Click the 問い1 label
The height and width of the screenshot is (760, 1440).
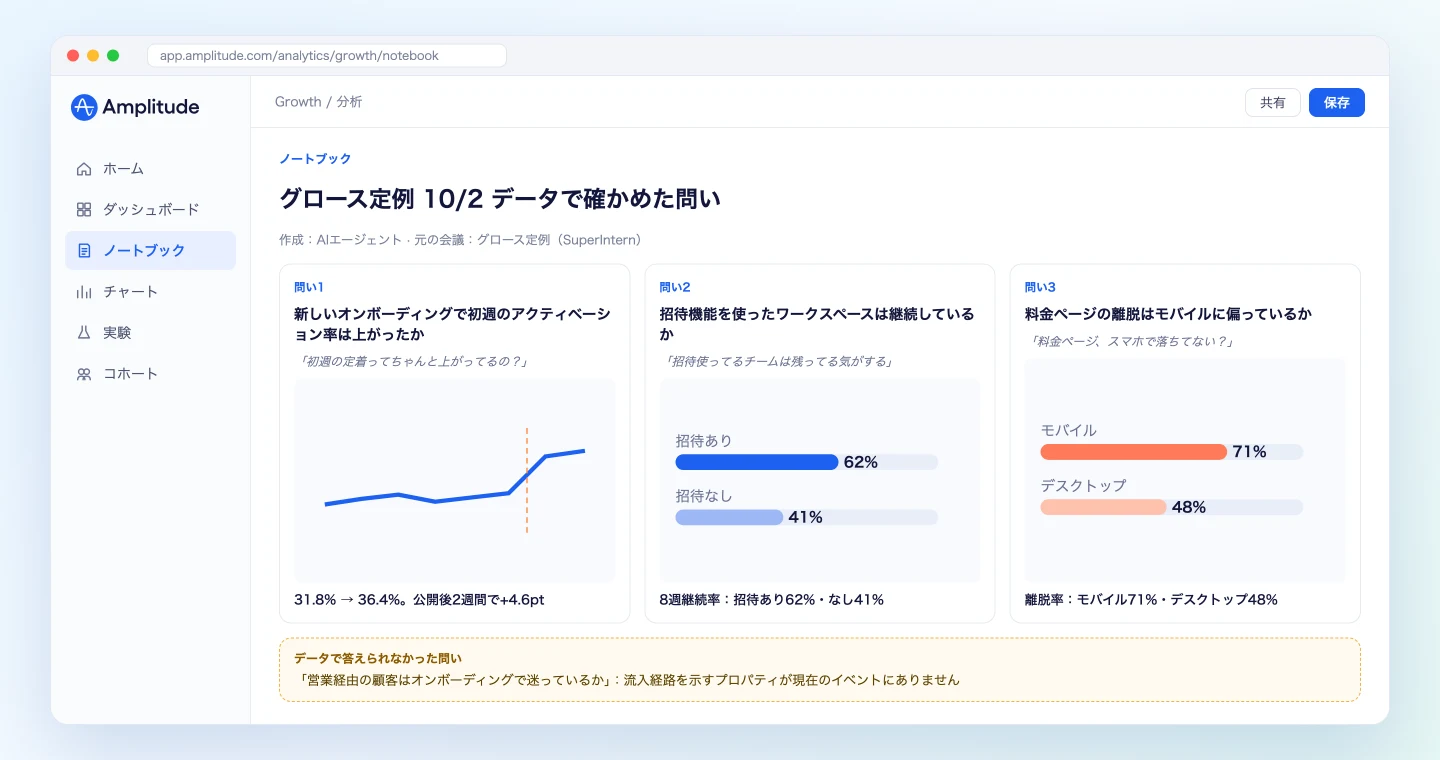coord(308,287)
